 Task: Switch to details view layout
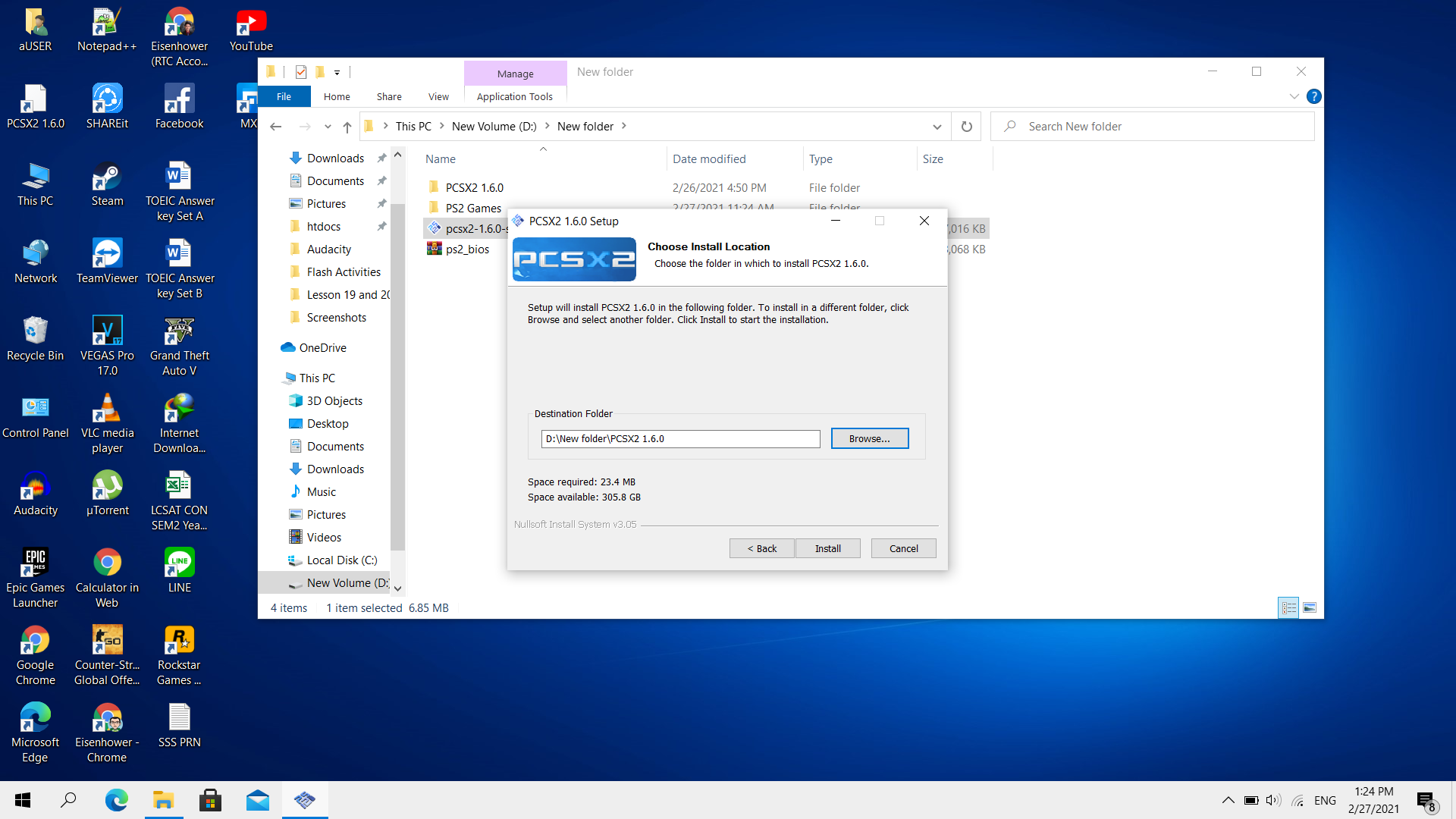point(1288,607)
